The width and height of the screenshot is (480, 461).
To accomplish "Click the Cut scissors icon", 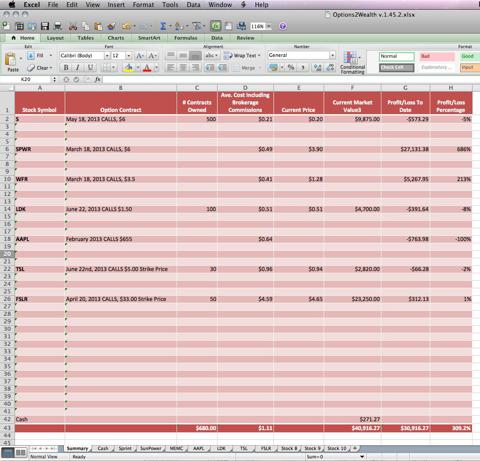I will point(73,26).
